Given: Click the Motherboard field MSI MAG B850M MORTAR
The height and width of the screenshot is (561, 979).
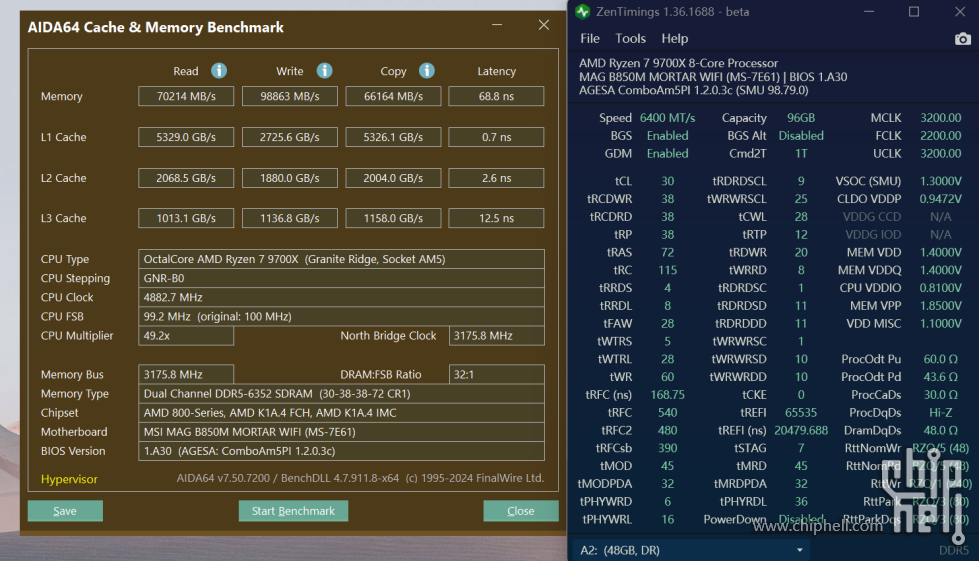Looking at the screenshot, I should point(342,432).
